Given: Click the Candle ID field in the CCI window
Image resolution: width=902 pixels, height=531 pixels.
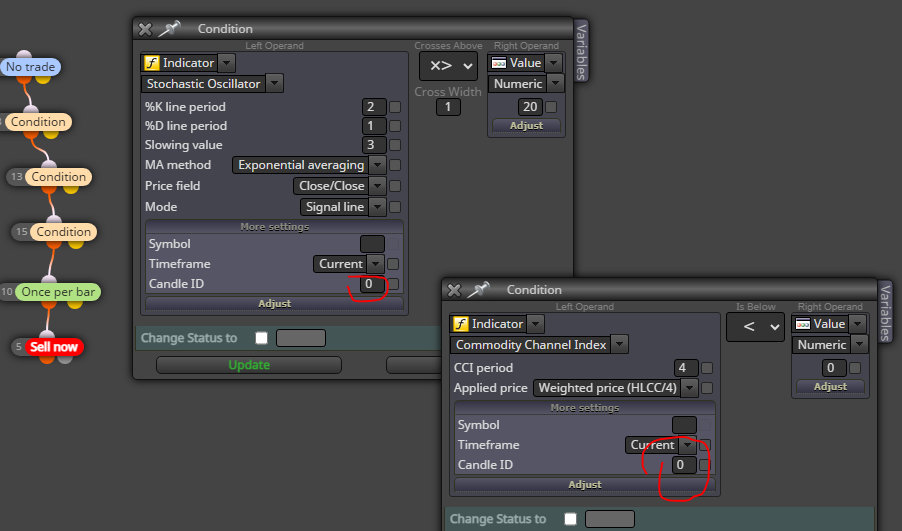Looking at the screenshot, I should (685, 465).
